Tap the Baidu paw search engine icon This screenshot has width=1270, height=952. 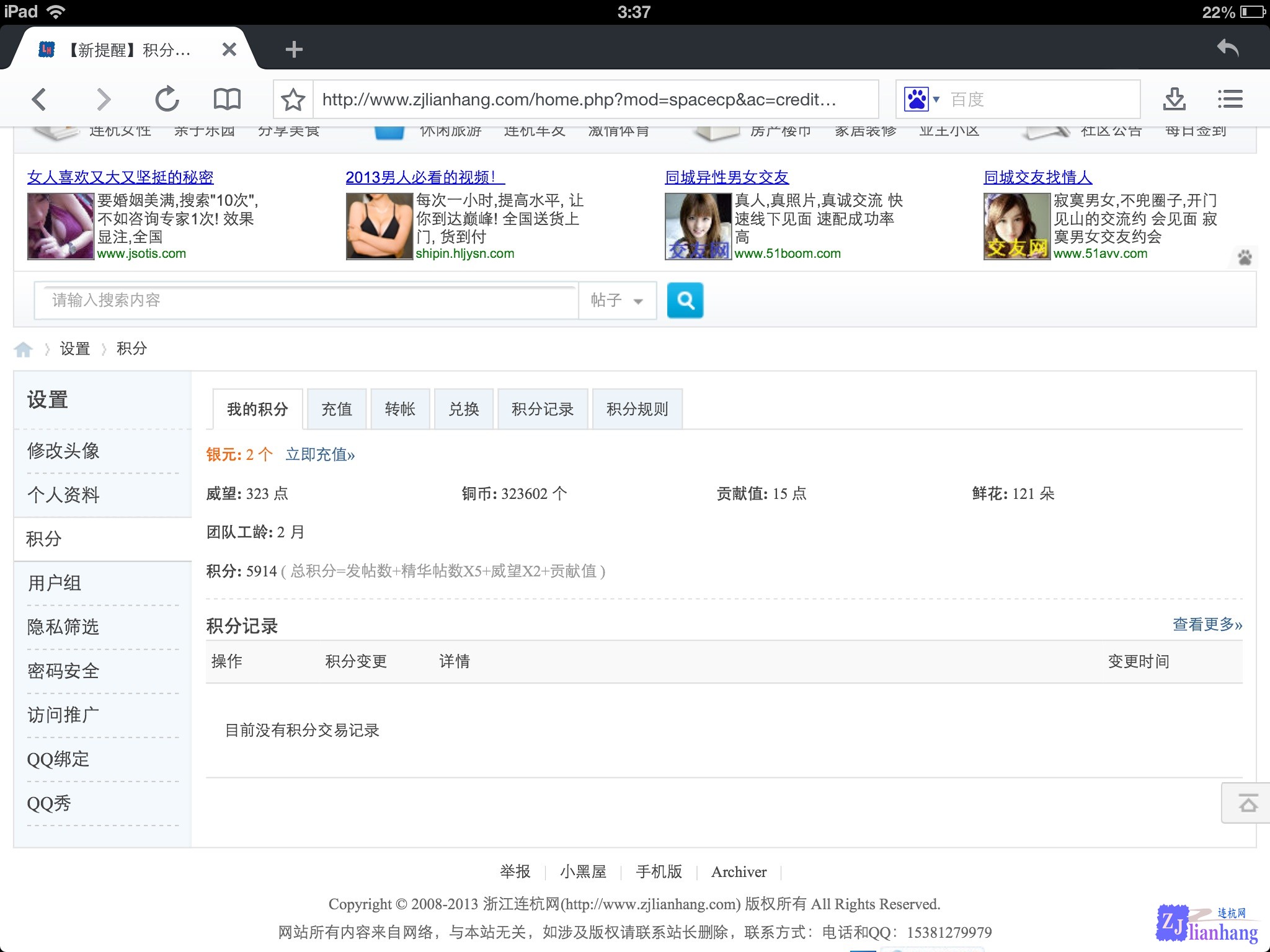coord(916,99)
